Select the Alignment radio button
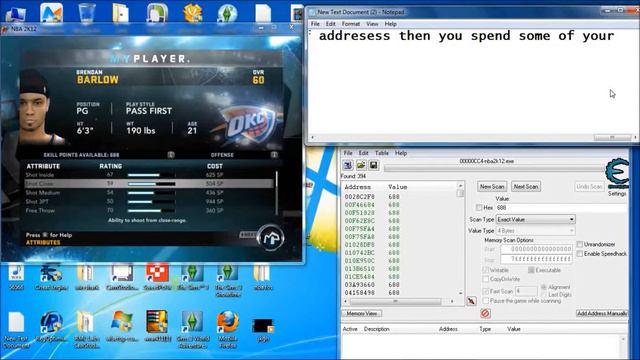 [544, 287]
